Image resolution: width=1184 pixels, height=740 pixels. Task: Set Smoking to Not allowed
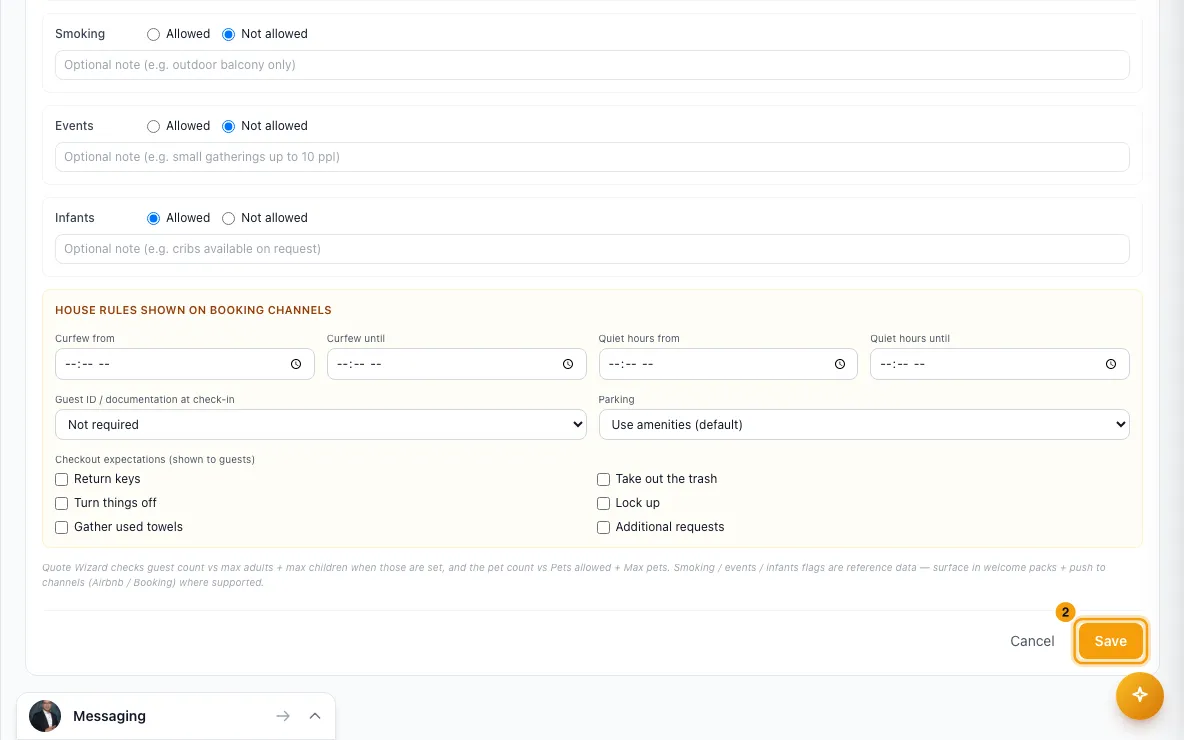[x=228, y=34]
